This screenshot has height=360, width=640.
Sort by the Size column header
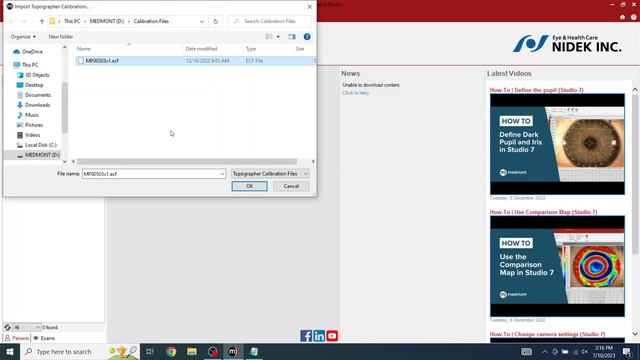point(300,49)
